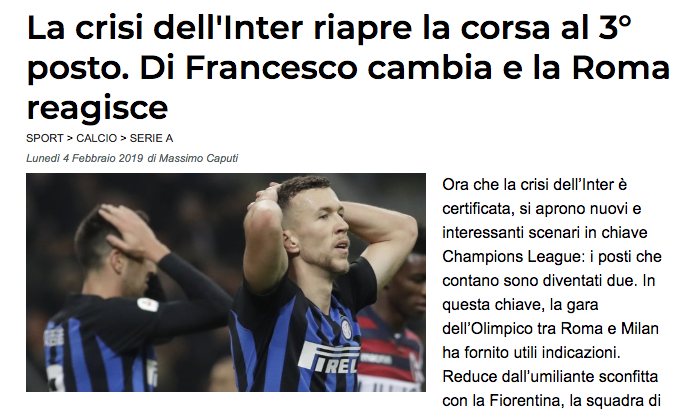Open the SPORT breadcrumb link
Viewport: 678px width, 415px height.
(x=45, y=138)
